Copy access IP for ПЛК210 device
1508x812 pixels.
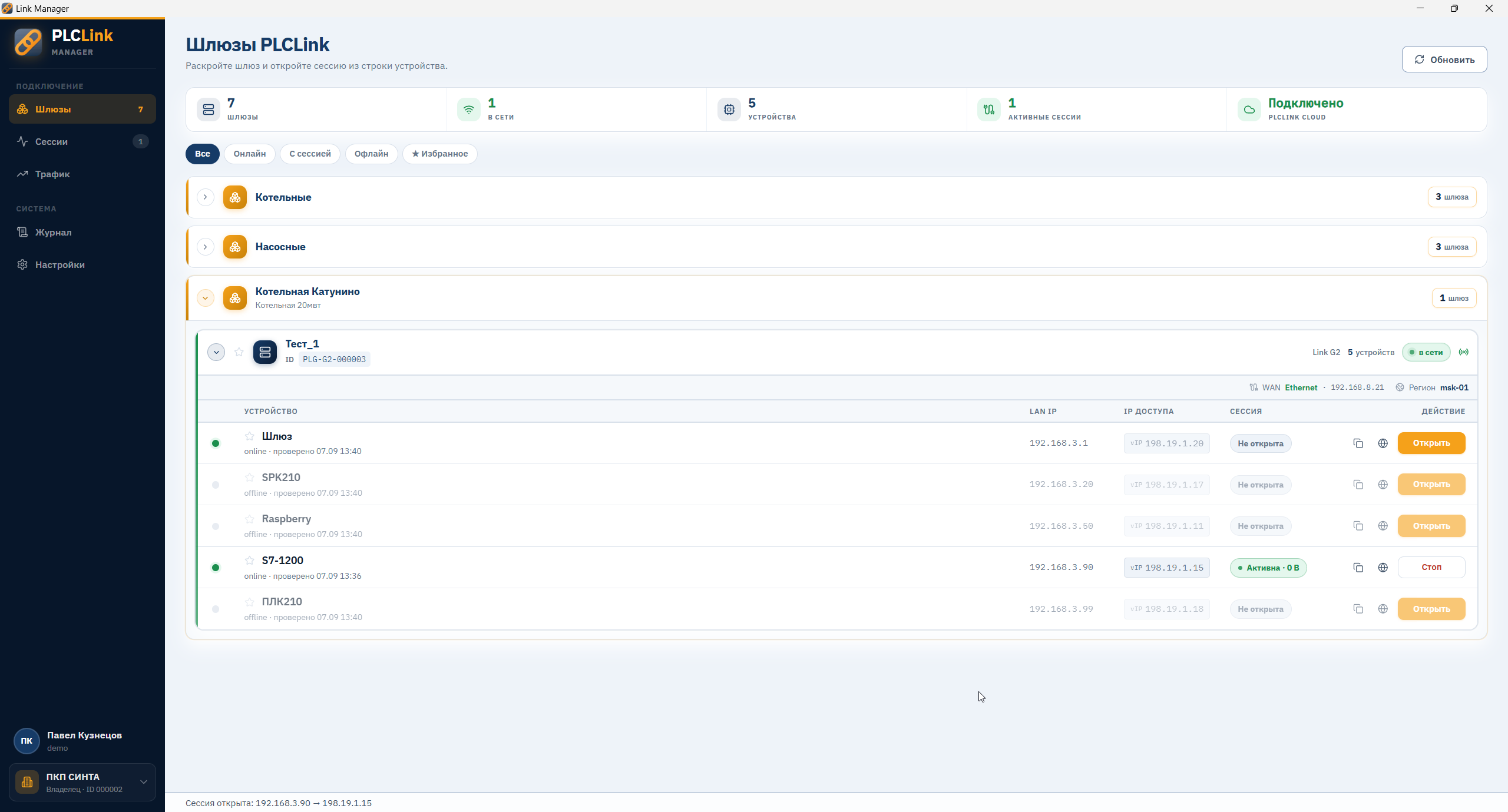[x=1358, y=609]
